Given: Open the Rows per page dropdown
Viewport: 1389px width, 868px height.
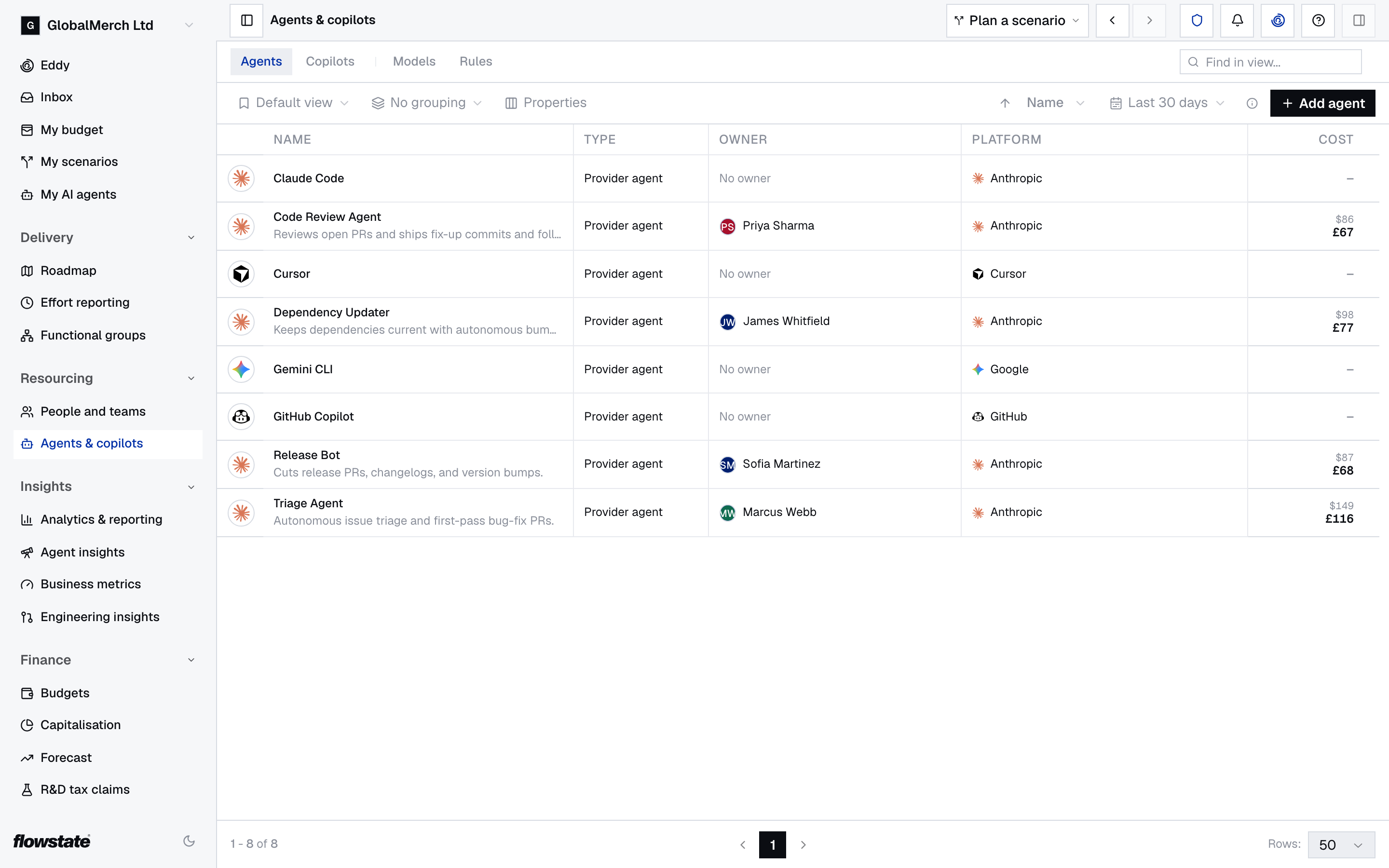Looking at the screenshot, I should 1341,844.
